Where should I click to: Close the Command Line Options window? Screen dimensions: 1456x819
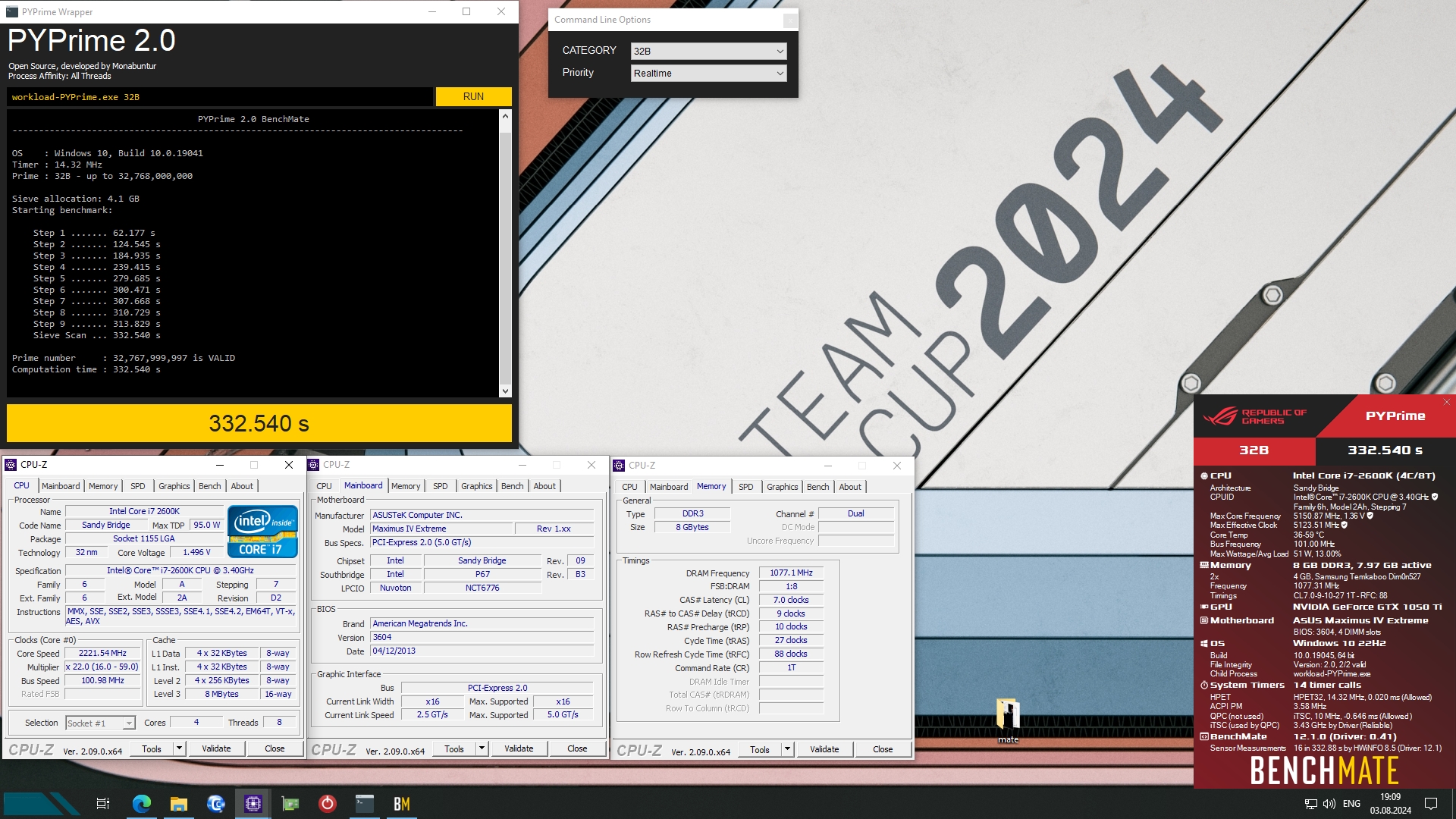(x=789, y=20)
